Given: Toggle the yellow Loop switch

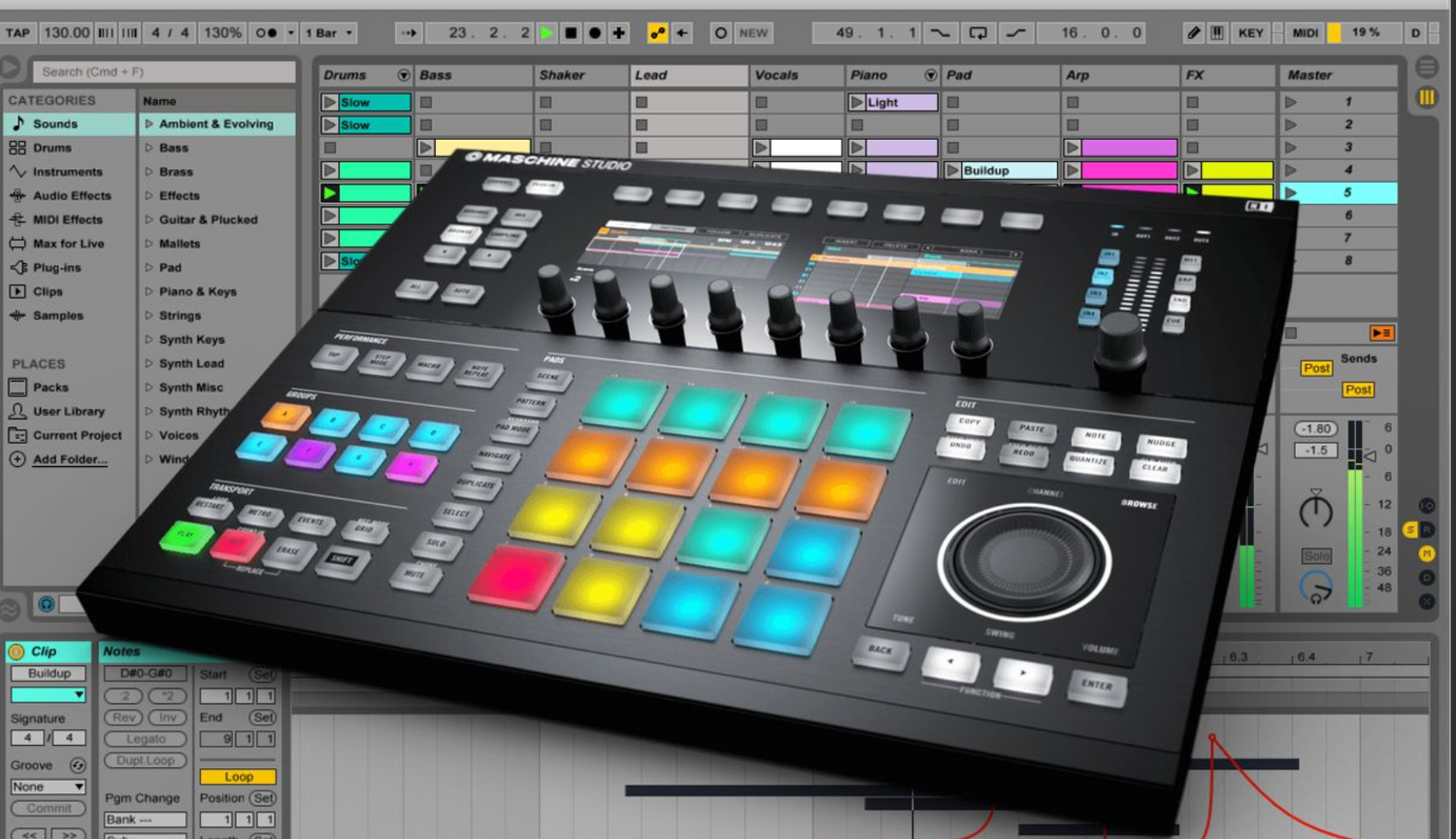Looking at the screenshot, I should 238,777.
